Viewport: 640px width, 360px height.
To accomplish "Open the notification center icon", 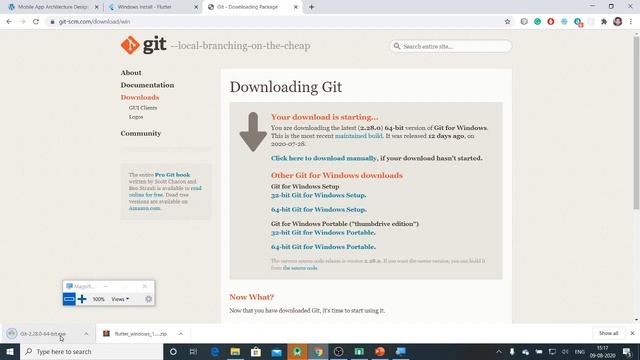I will (x=627, y=351).
